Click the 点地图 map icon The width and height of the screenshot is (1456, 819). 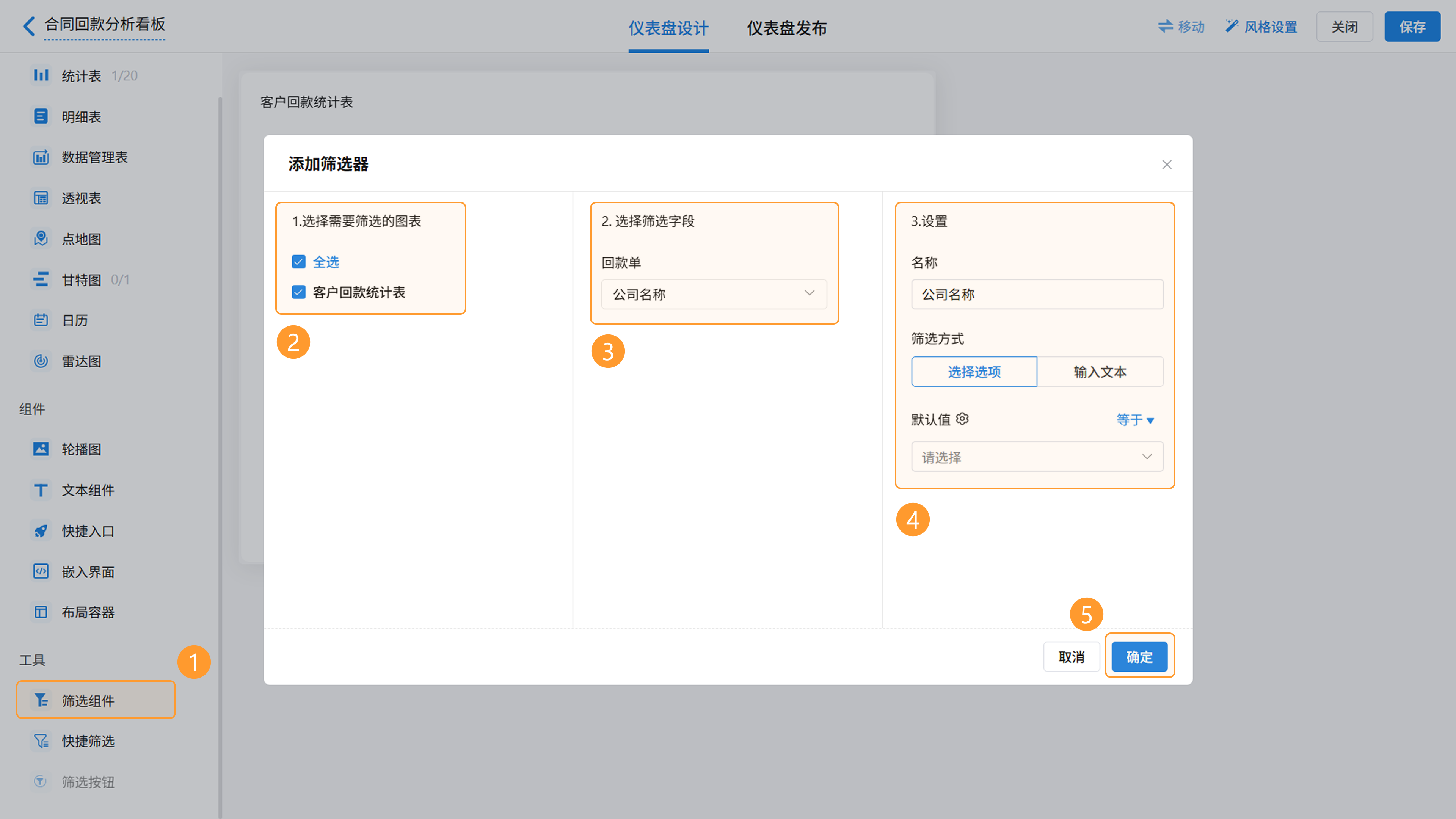pyautogui.click(x=41, y=238)
